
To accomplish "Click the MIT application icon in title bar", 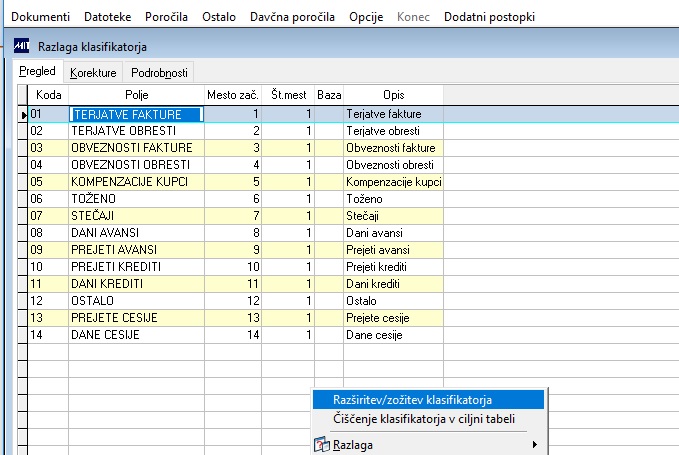I will pyautogui.click(x=21, y=46).
